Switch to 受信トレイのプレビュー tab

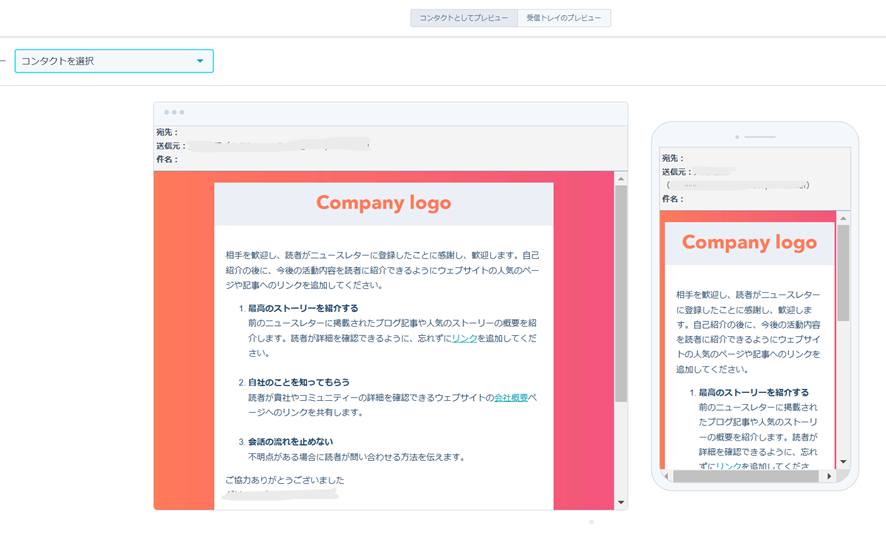[564, 18]
